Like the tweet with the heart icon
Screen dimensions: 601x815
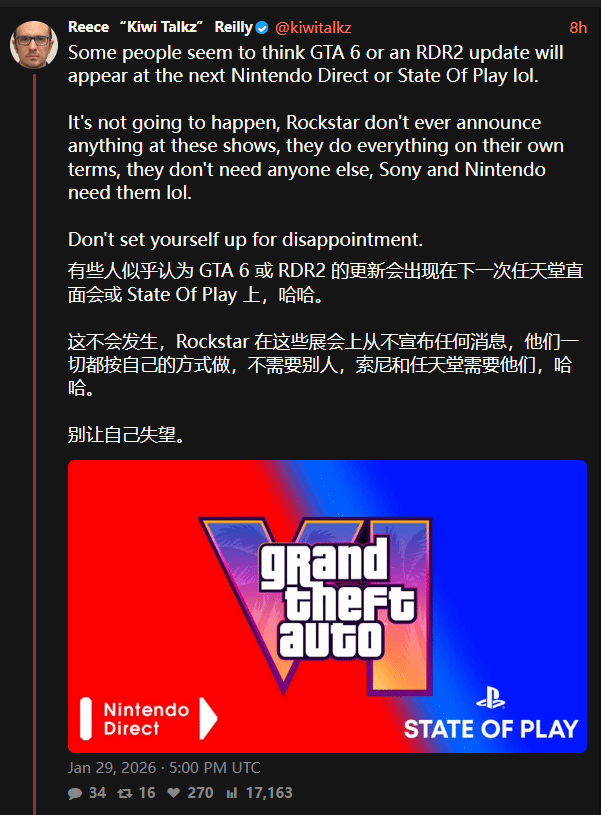(x=174, y=793)
